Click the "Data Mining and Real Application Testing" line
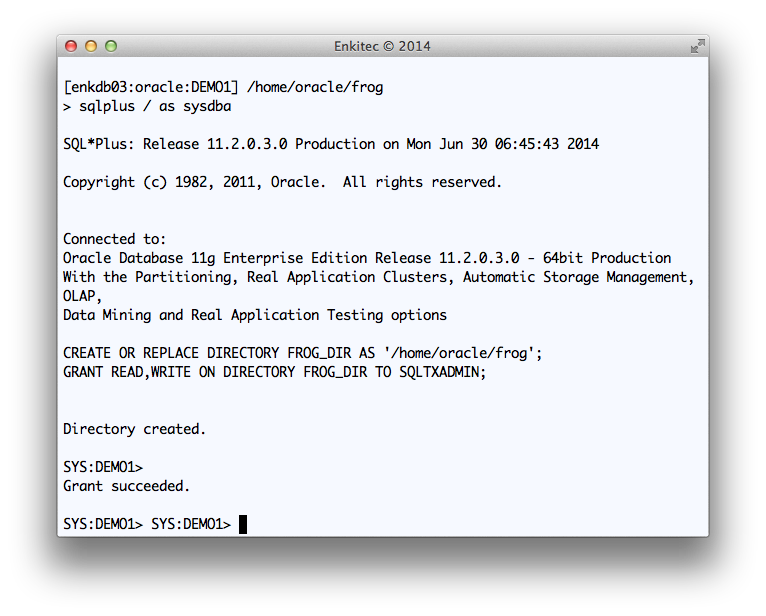 point(254,315)
